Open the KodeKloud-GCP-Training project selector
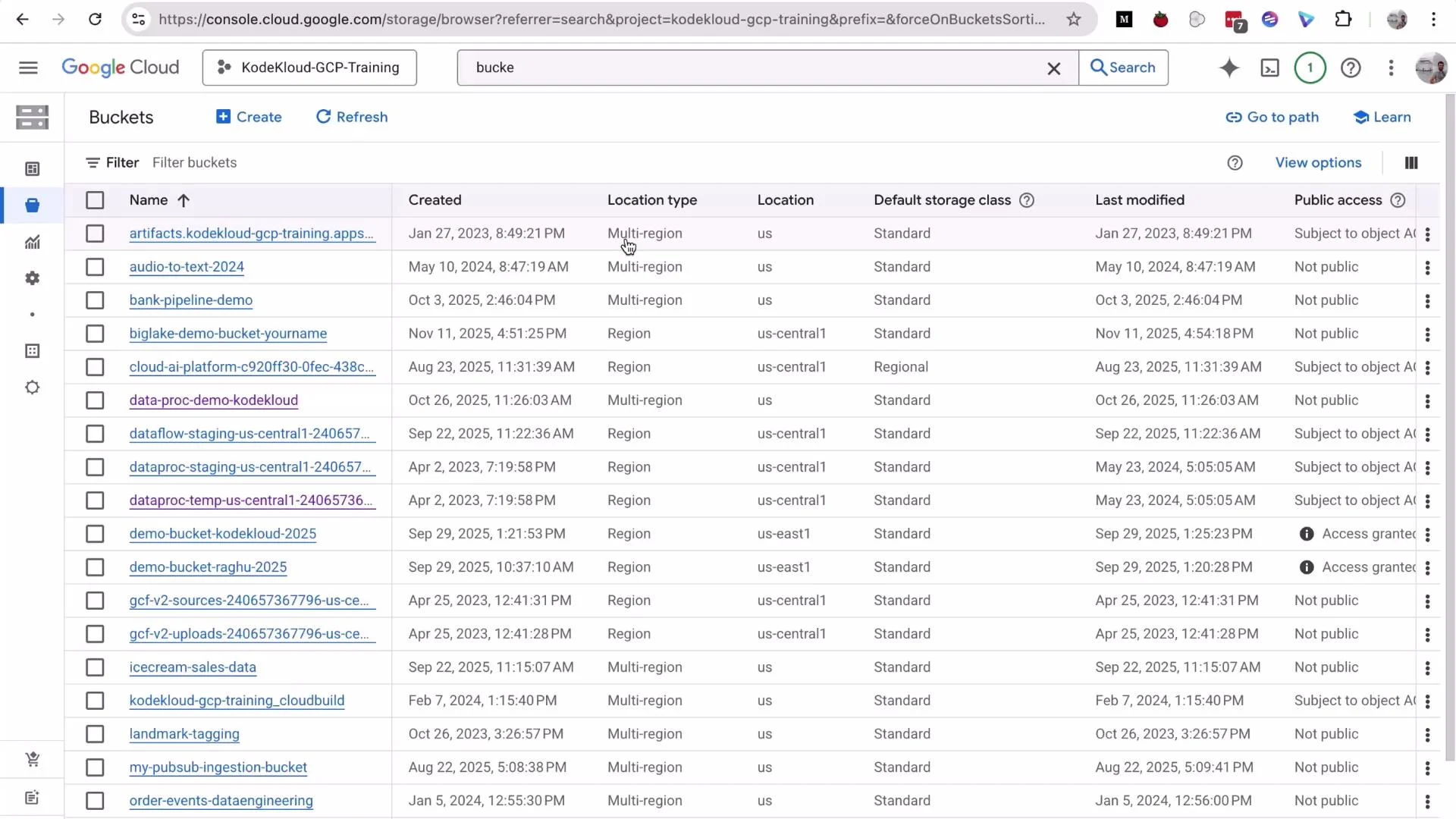 [309, 67]
